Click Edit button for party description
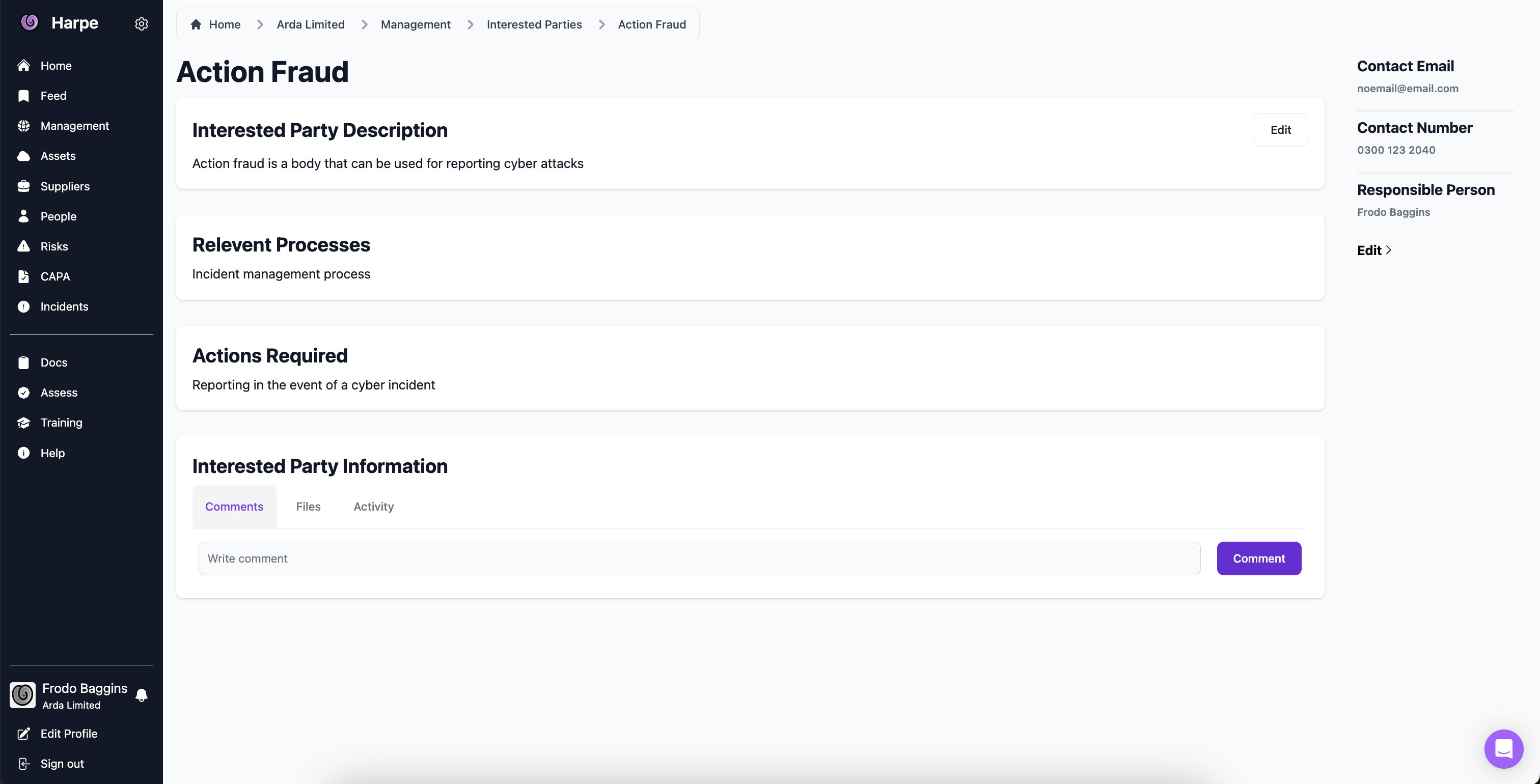 [1280, 130]
